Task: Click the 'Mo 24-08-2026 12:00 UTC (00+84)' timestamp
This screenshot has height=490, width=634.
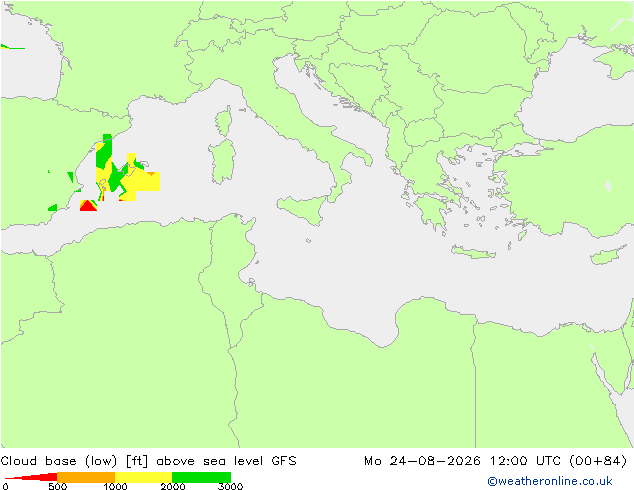Action: click(495, 461)
